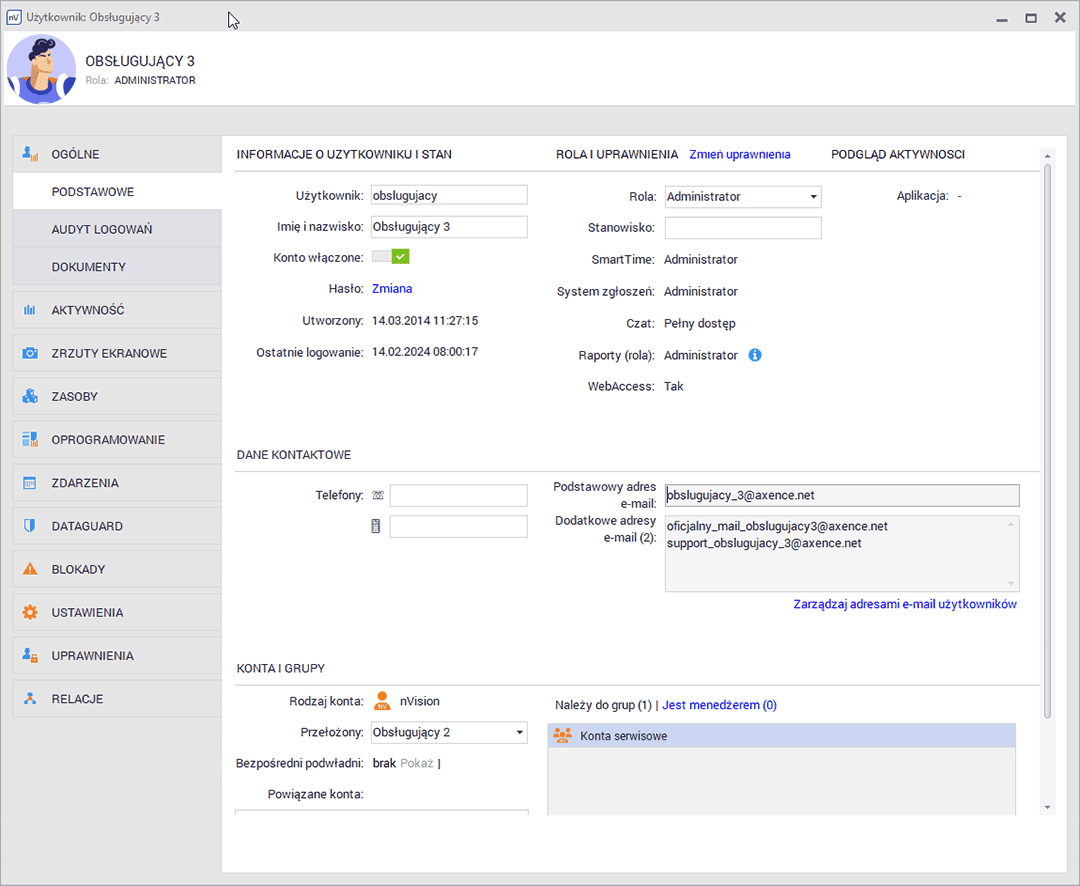
Task: Click the Uprawnienia user-lock icon
Action: [30, 656]
